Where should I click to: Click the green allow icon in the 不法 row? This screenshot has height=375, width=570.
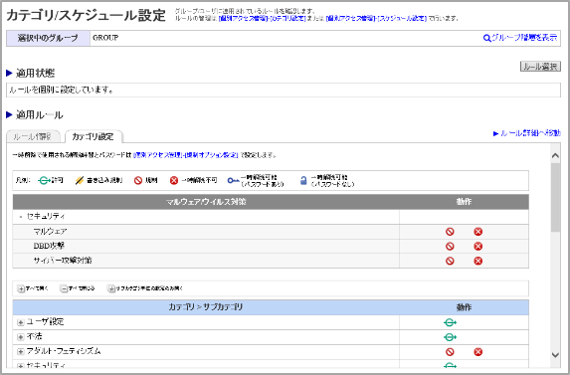(450, 337)
